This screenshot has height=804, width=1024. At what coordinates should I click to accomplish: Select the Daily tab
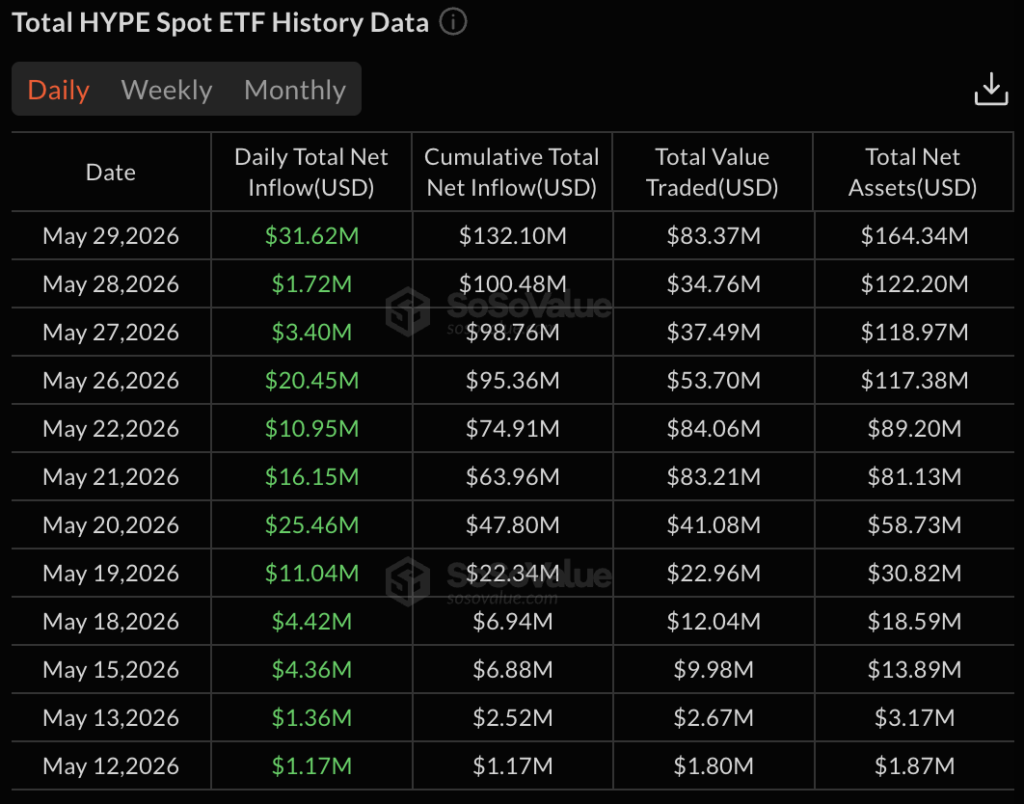coord(58,89)
